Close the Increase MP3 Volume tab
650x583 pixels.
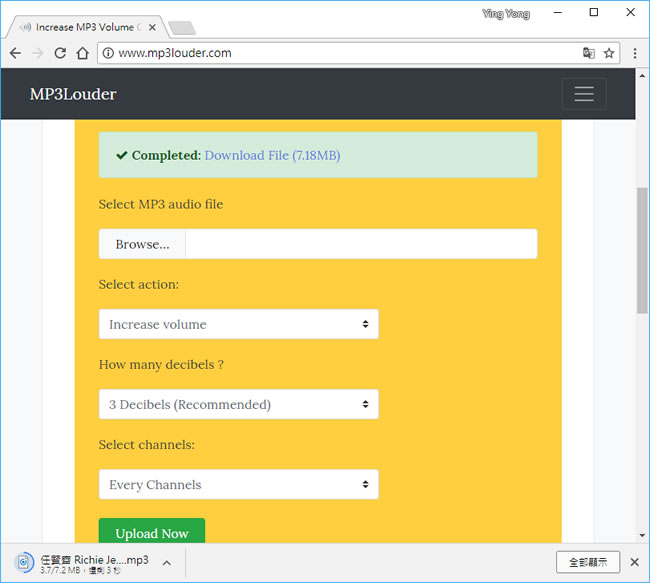click(x=152, y=27)
